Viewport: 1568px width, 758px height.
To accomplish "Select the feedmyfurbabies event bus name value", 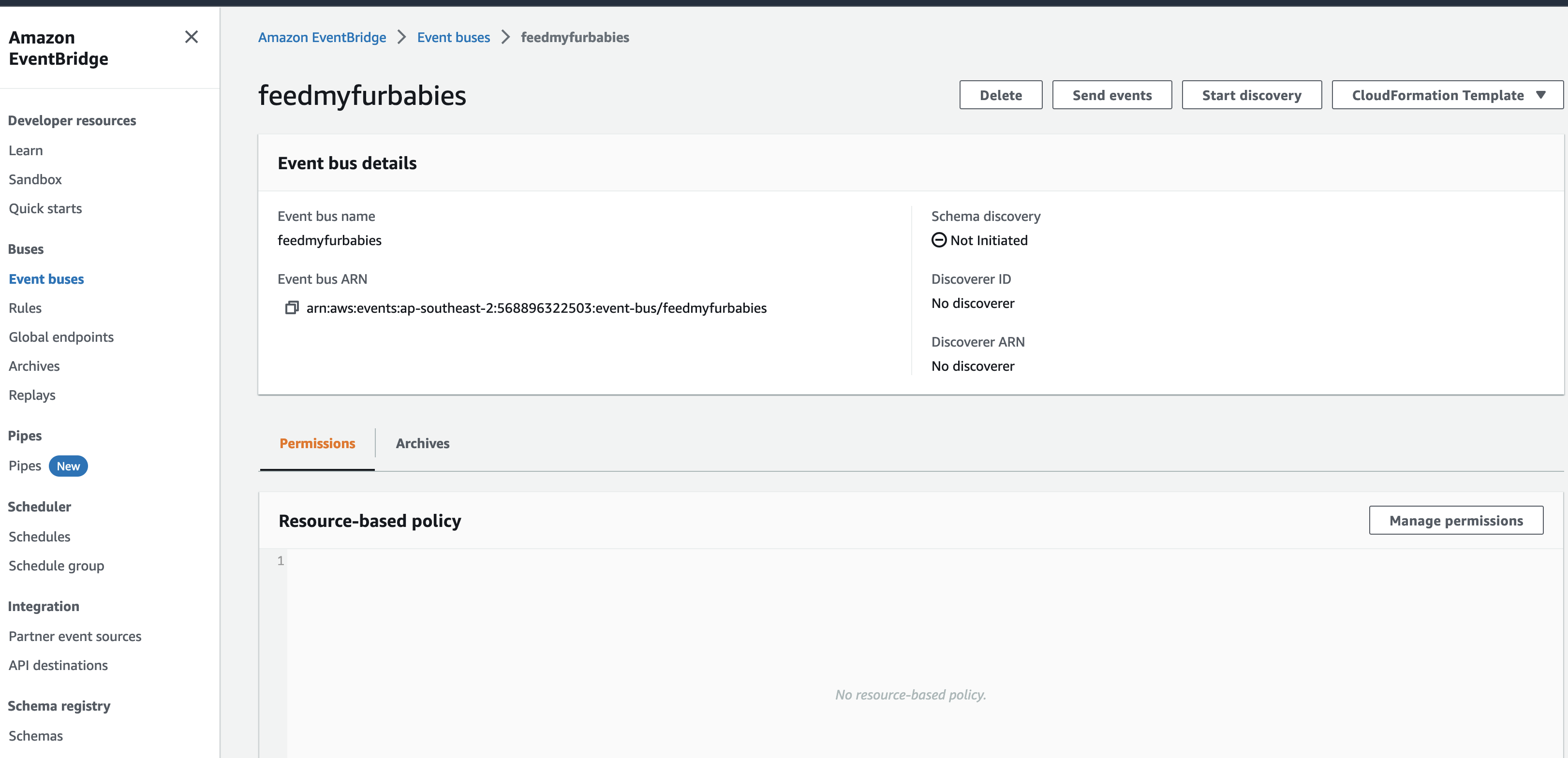I will (x=329, y=240).
